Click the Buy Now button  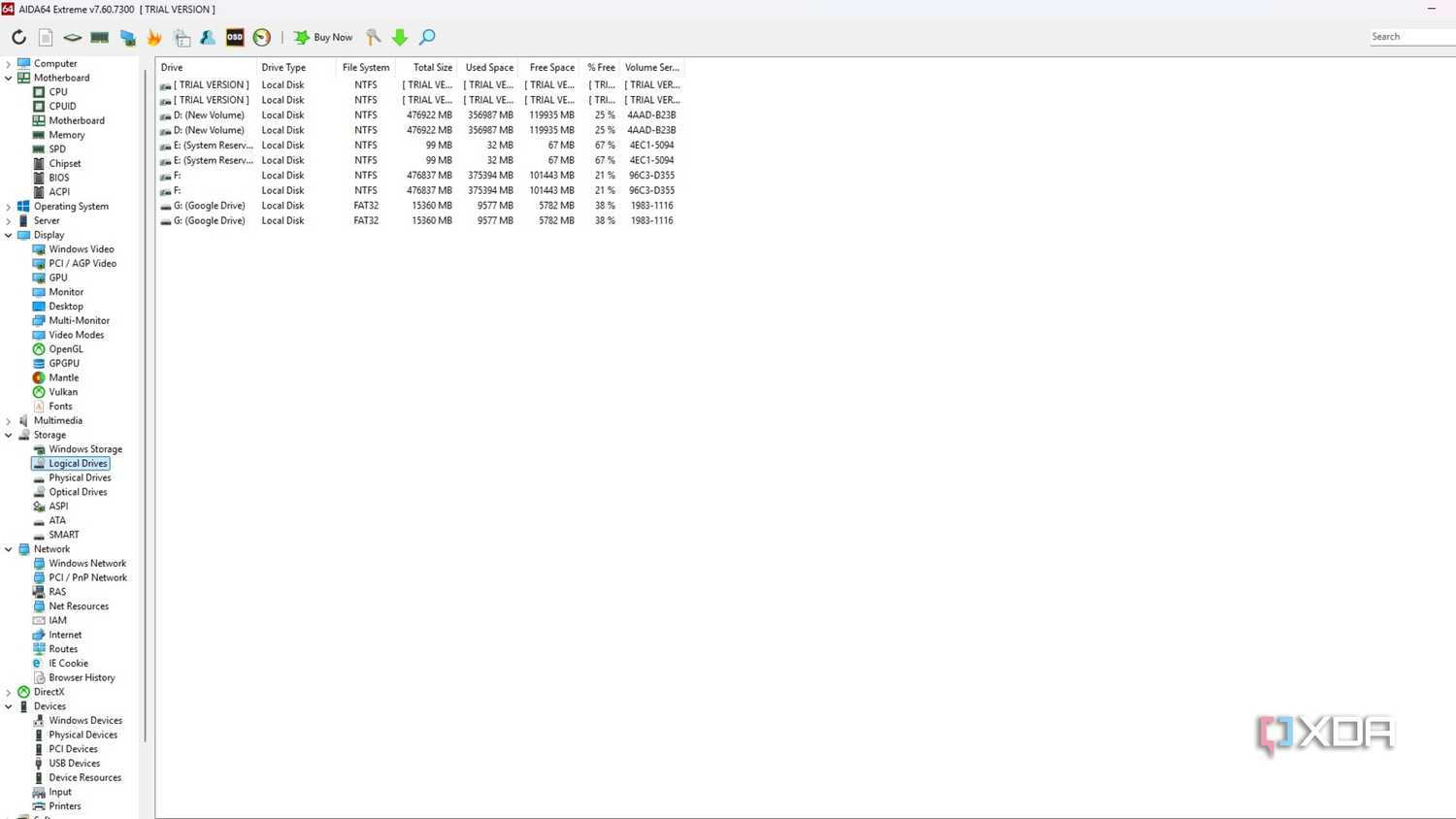pos(323,37)
